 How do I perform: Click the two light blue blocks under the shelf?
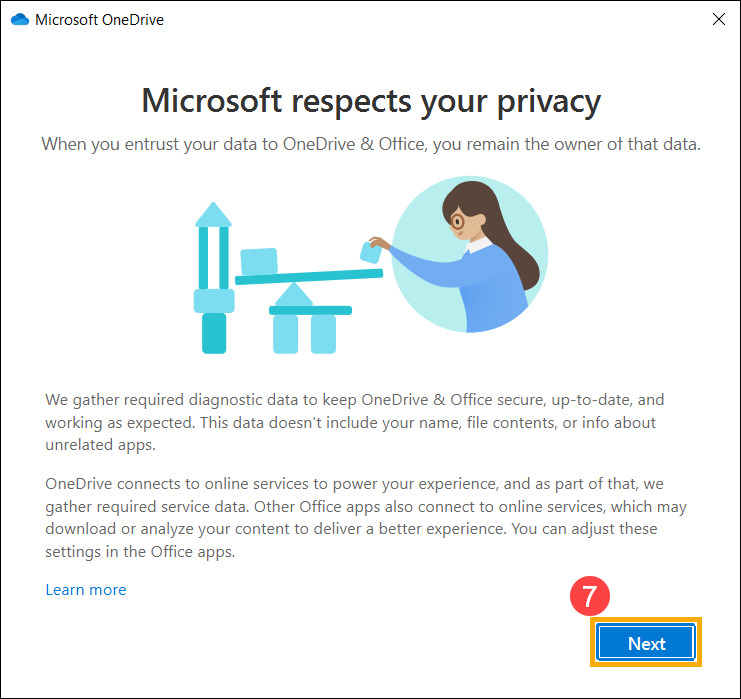[x=304, y=334]
